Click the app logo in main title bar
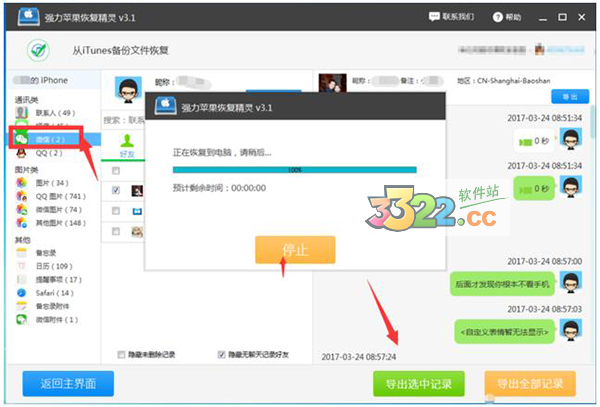The height and width of the screenshot is (407, 600). (29, 17)
